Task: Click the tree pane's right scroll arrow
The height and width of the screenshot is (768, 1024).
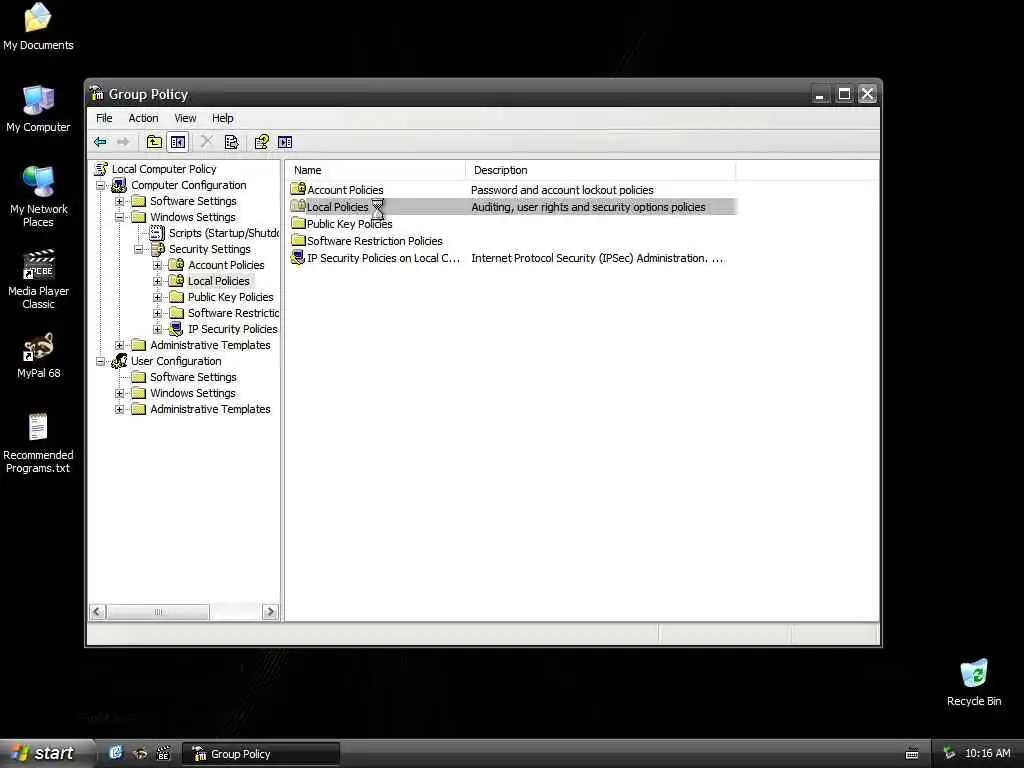Action: 270,612
